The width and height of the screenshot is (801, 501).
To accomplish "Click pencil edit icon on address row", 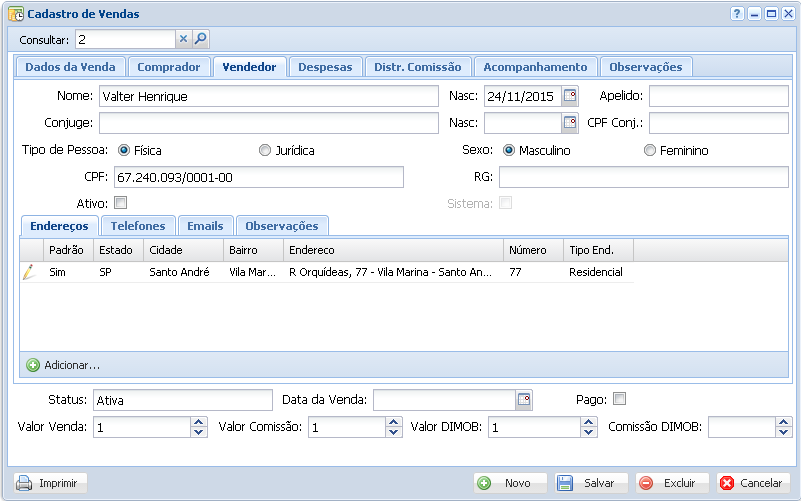I will [28, 272].
